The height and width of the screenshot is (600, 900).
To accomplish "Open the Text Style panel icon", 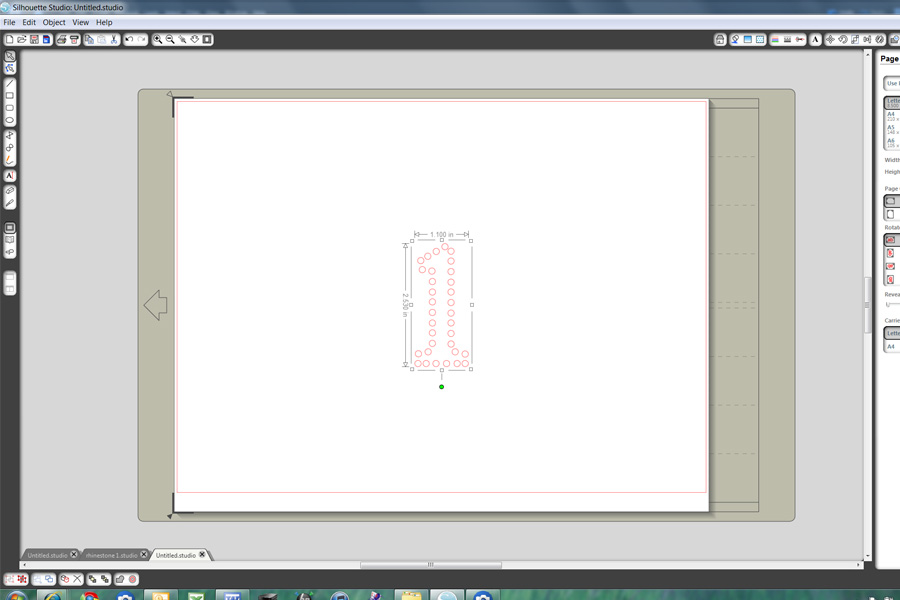I will click(x=816, y=39).
